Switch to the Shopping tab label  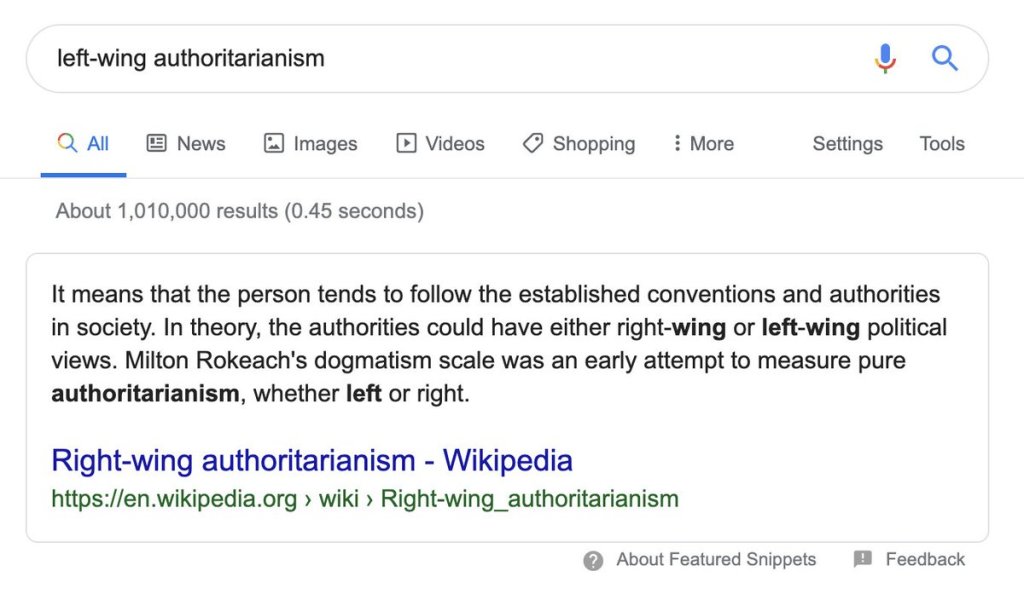[x=593, y=143]
